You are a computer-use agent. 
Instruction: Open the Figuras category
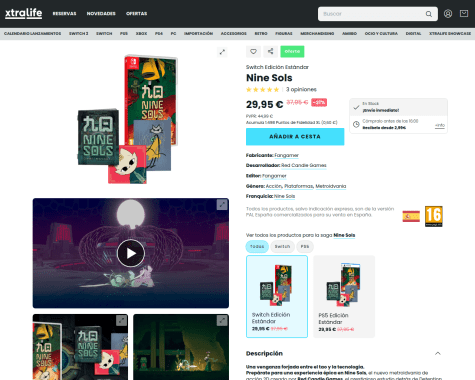(x=284, y=34)
